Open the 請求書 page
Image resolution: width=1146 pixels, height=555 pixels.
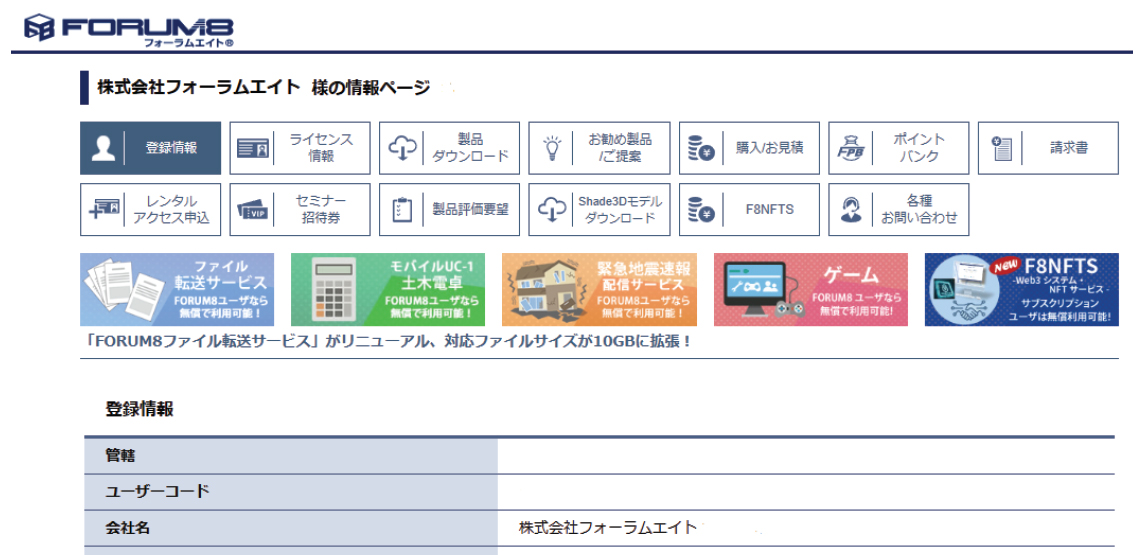(1048, 148)
